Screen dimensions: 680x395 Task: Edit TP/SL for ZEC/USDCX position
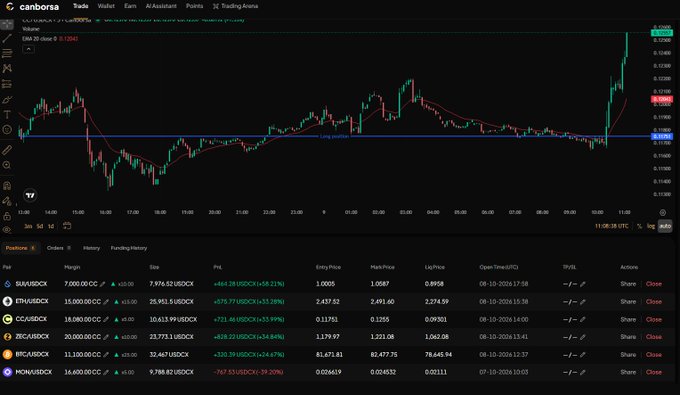coord(583,337)
